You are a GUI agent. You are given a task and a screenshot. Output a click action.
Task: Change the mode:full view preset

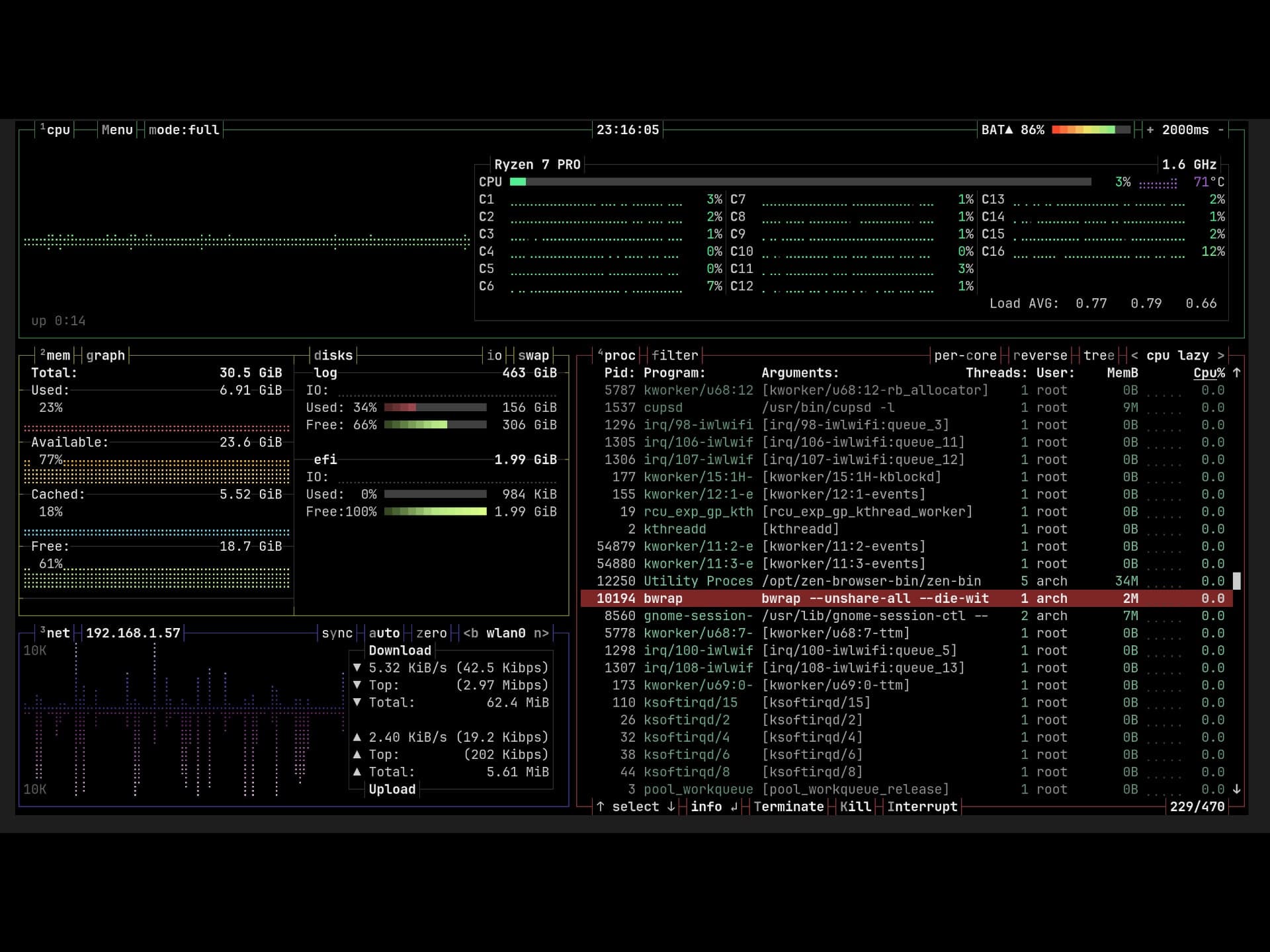(x=184, y=130)
